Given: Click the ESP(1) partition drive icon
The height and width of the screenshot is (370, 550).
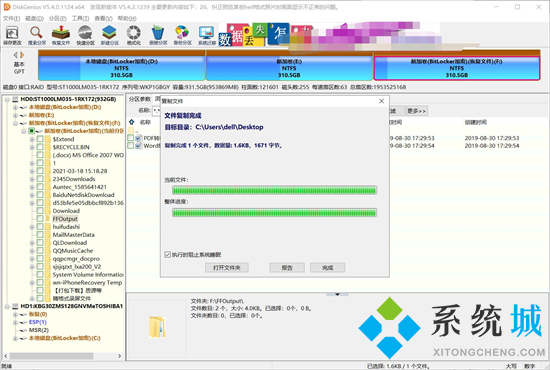Looking at the screenshot, I should pos(23,322).
